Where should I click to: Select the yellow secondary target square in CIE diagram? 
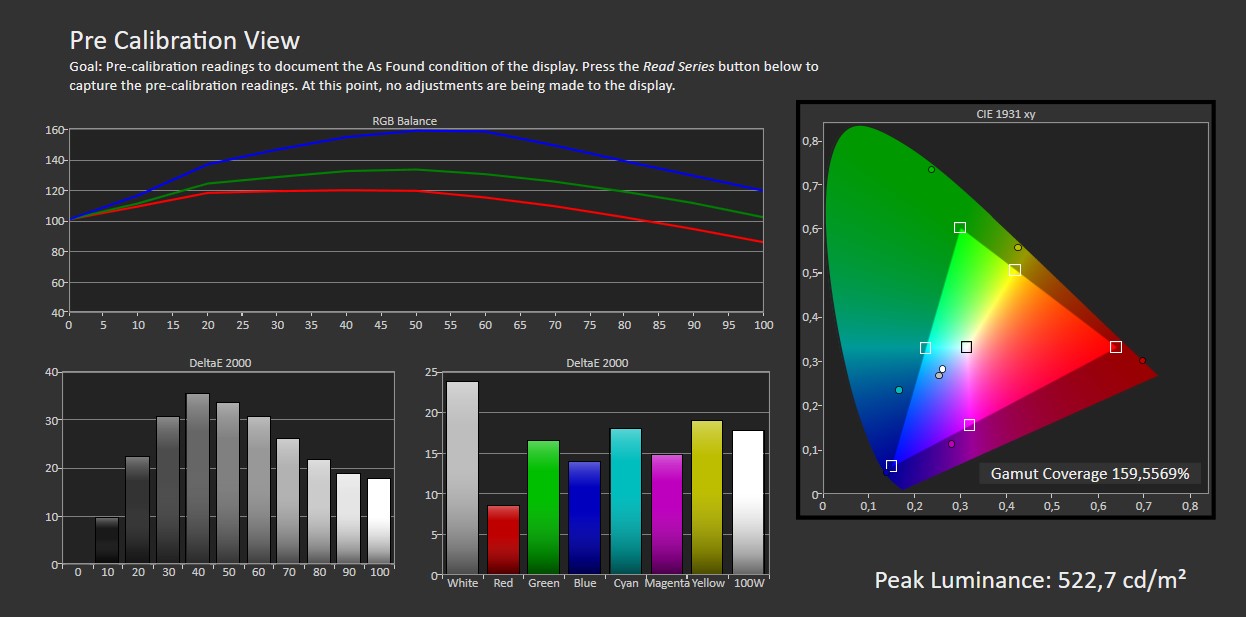pyautogui.click(x=1015, y=270)
